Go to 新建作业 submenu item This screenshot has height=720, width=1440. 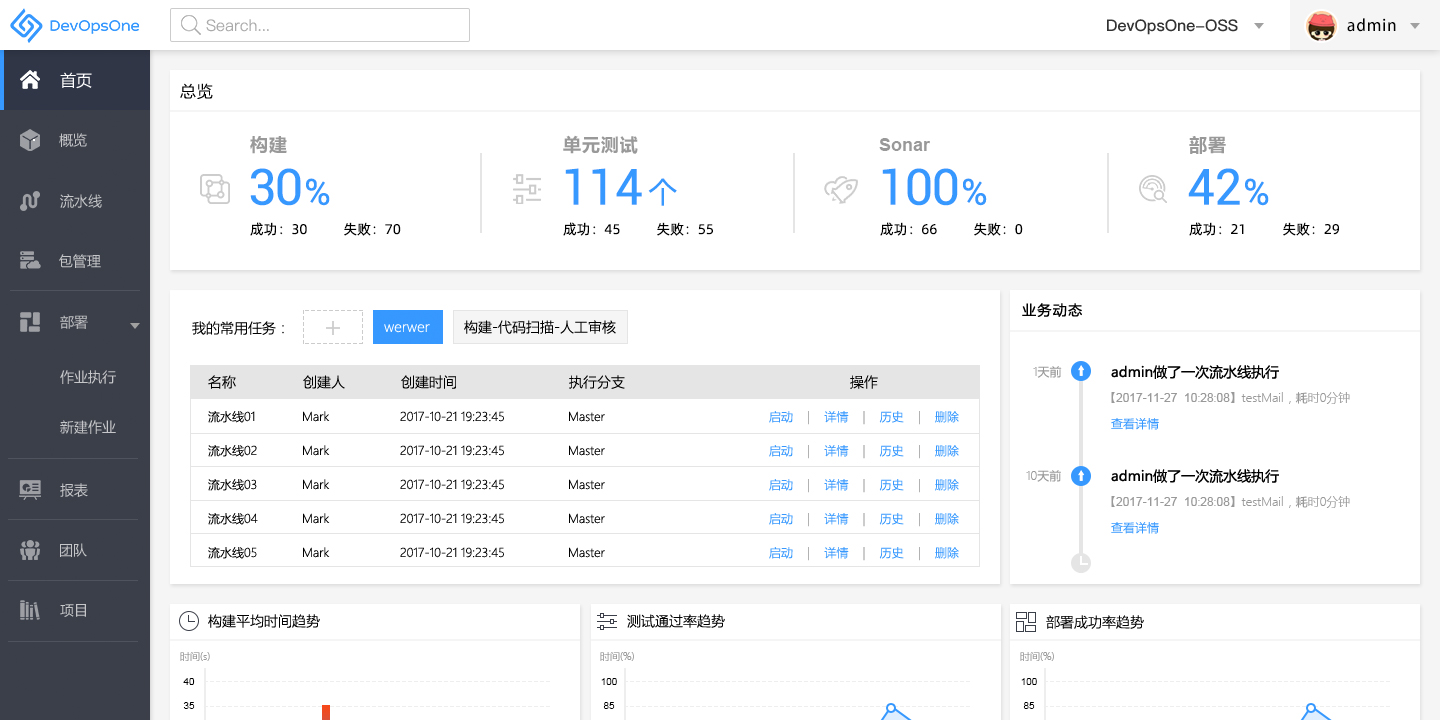[88, 427]
